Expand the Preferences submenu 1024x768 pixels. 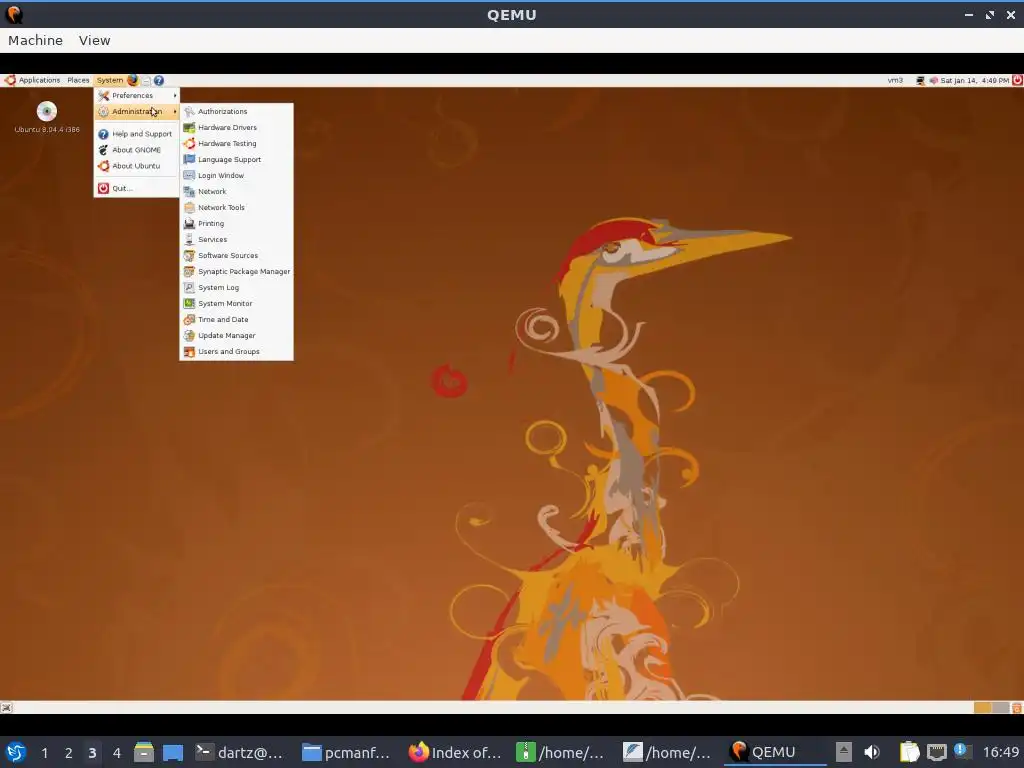(x=136, y=95)
